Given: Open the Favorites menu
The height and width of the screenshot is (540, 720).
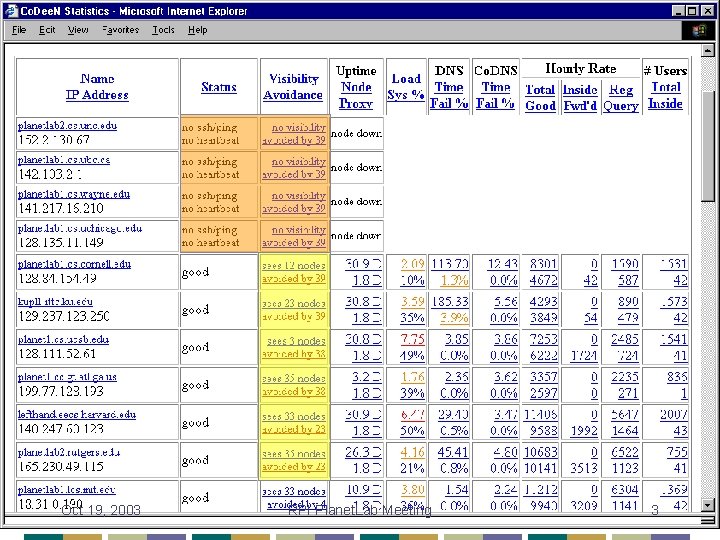Looking at the screenshot, I should [x=120, y=30].
